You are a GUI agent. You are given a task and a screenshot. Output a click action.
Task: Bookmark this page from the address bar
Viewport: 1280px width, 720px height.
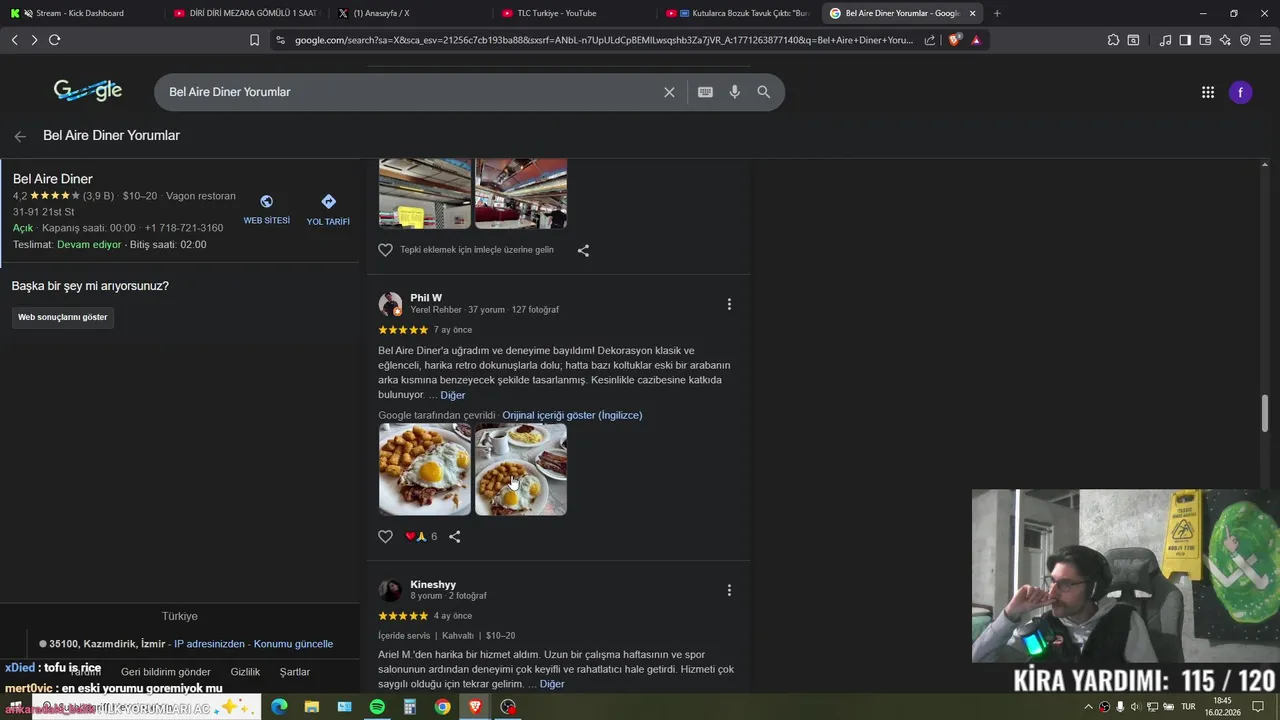[254, 40]
